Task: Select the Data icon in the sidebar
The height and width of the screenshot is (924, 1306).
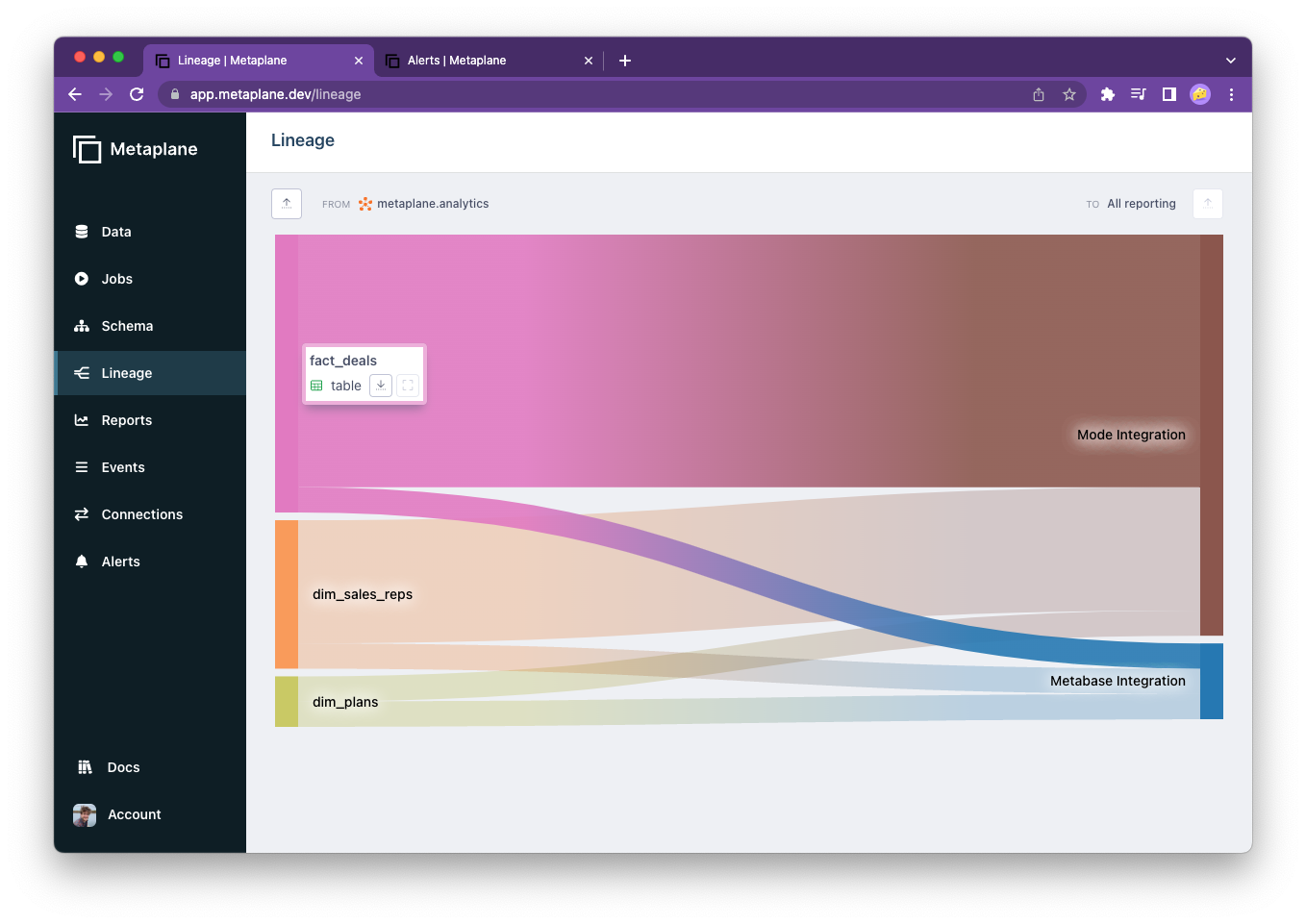Action: pos(81,231)
